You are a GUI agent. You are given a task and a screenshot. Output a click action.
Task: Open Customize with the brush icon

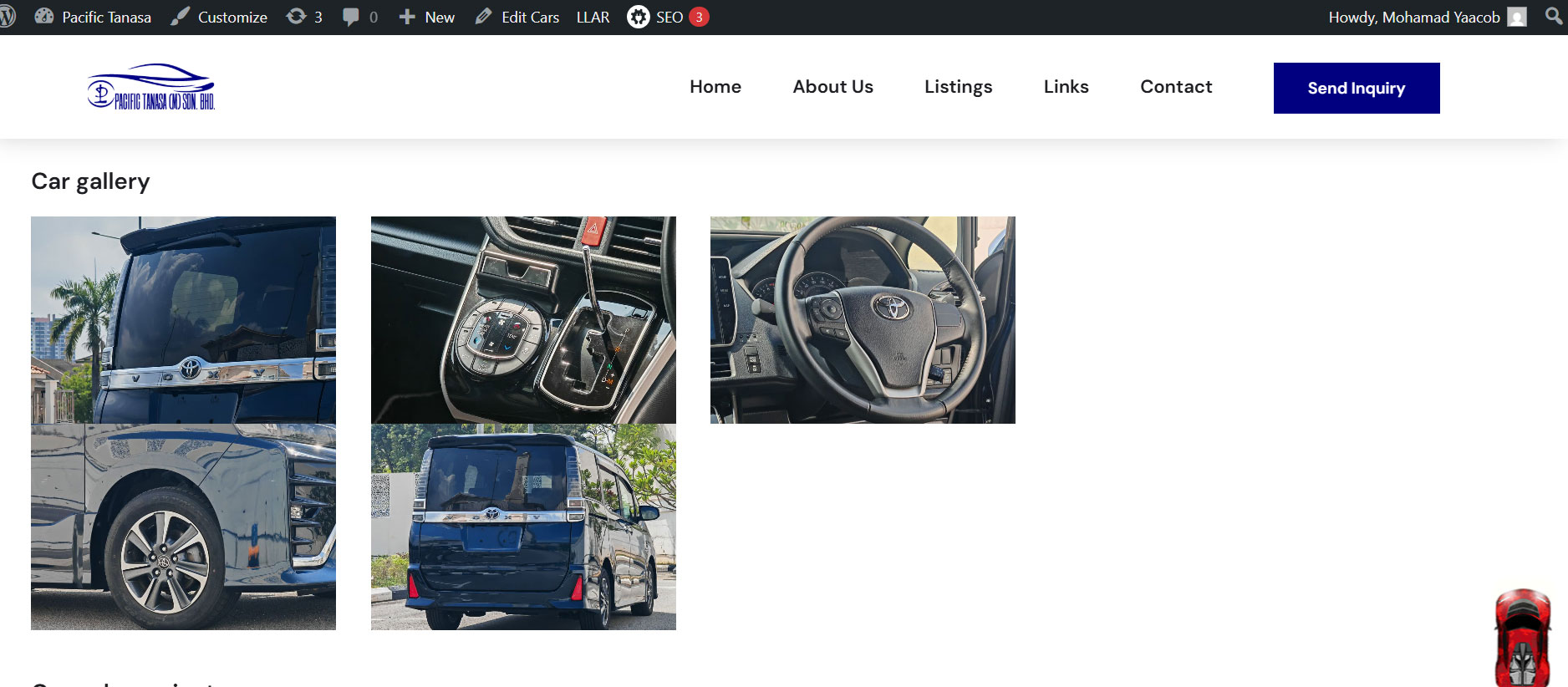(219, 17)
